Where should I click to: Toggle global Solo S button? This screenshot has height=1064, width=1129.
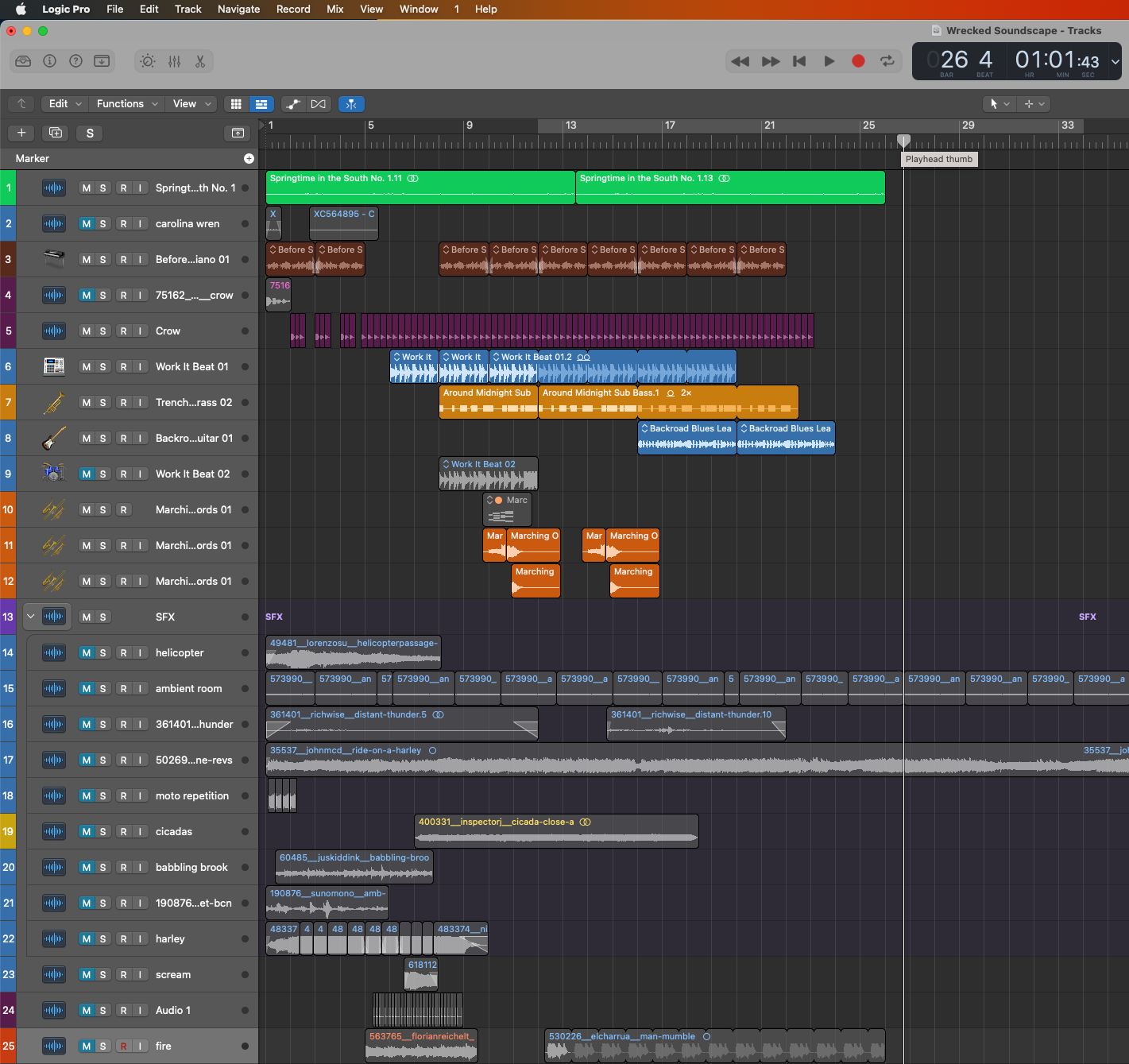[90, 133]
